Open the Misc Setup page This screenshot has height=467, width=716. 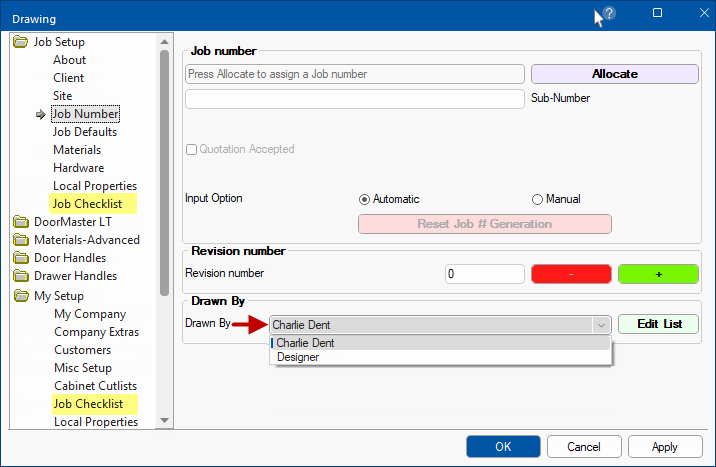coord(83,368)
